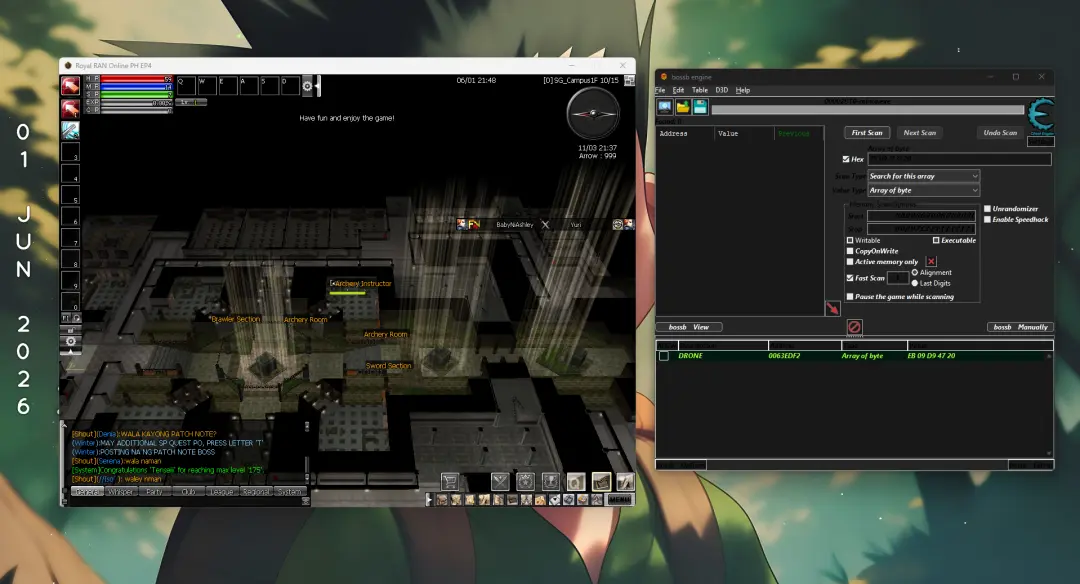This screenshot has width=1080, height=584.
Task: Click the save floppy disk icon
Action: coord(700,107)
